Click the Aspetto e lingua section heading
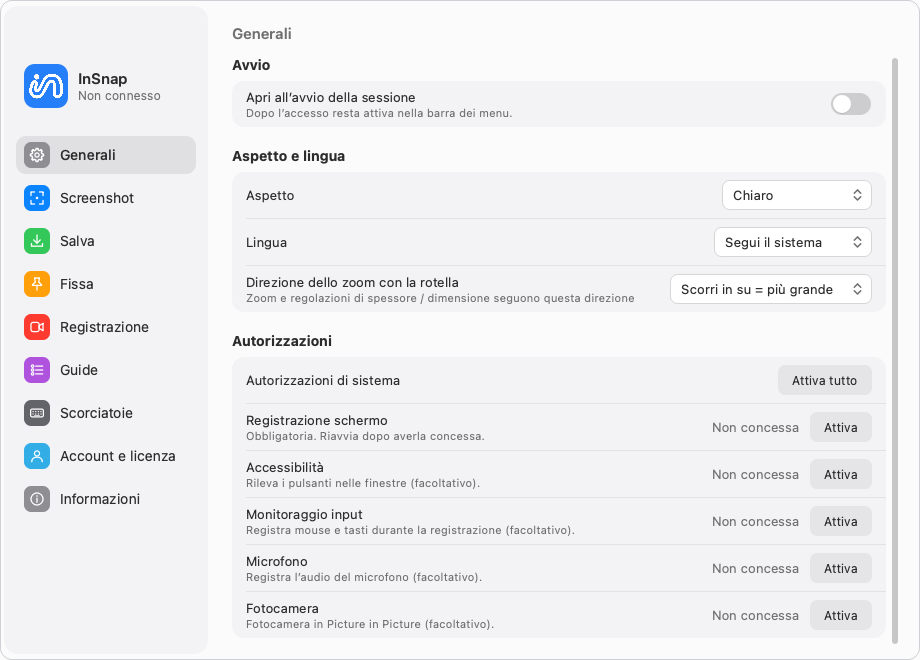 [x=288, y=156]
